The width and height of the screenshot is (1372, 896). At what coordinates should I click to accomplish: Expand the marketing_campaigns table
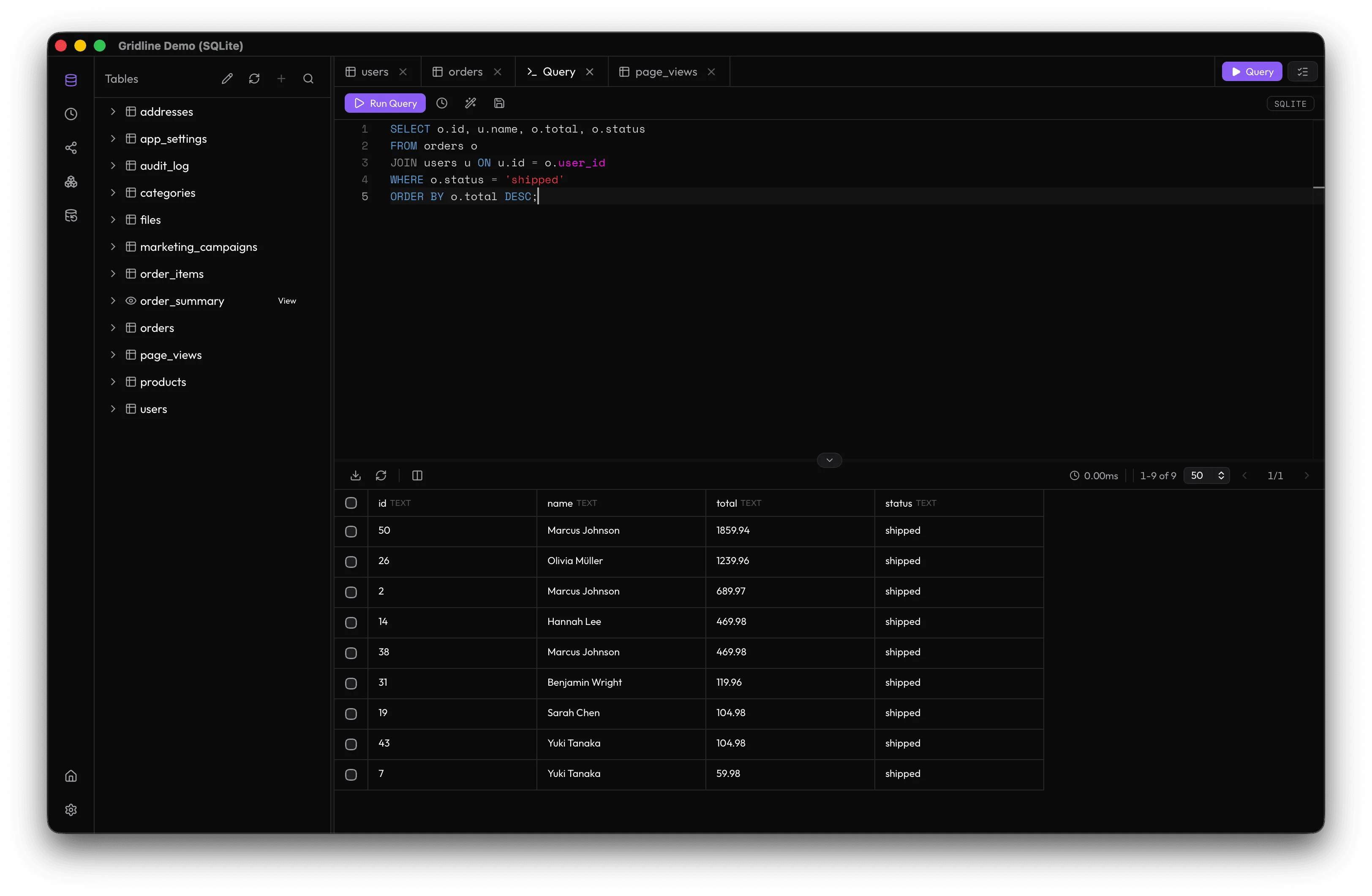[x=113, y=247]
